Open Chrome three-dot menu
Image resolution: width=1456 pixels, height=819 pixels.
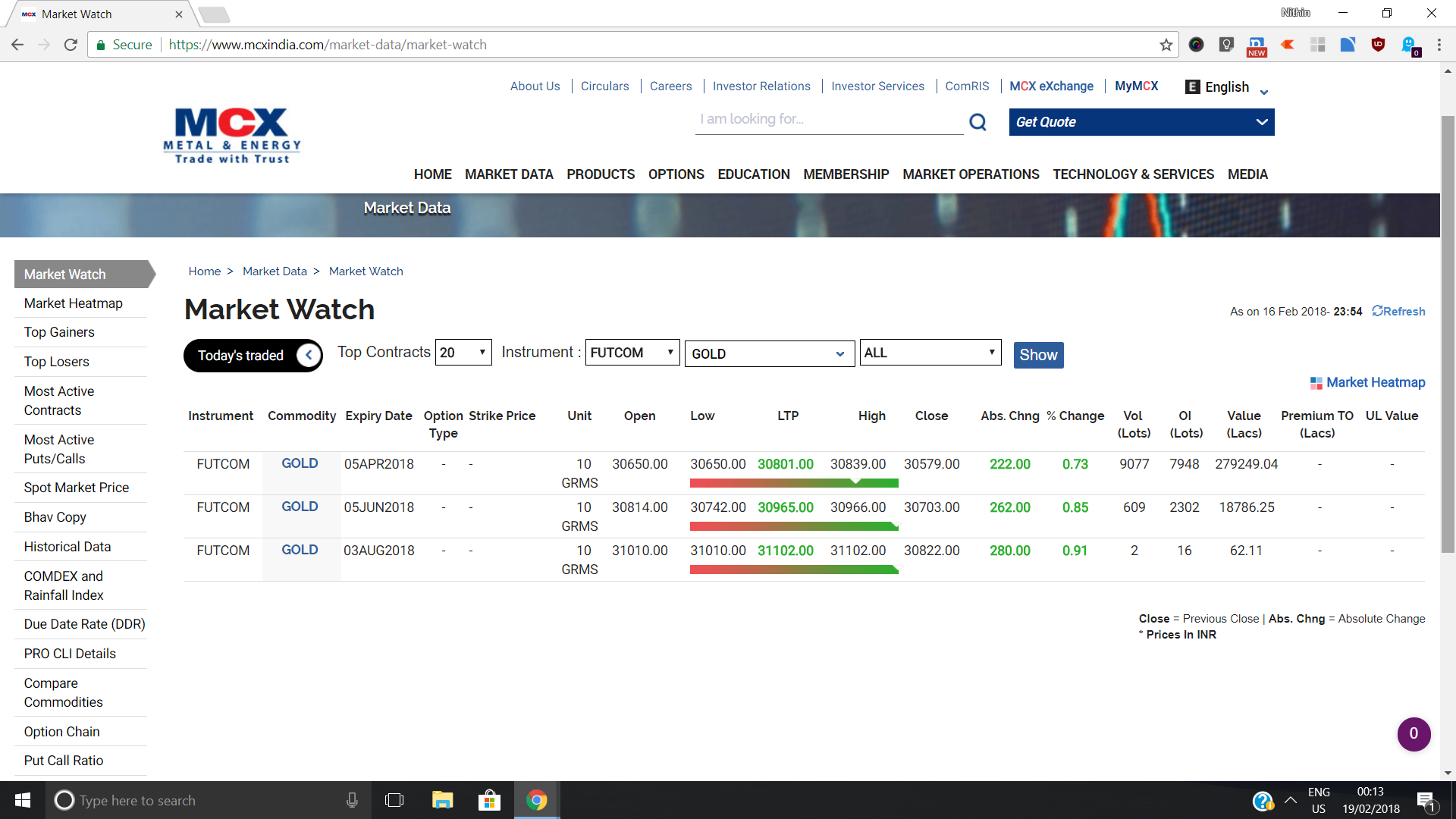pos(1439,45)
